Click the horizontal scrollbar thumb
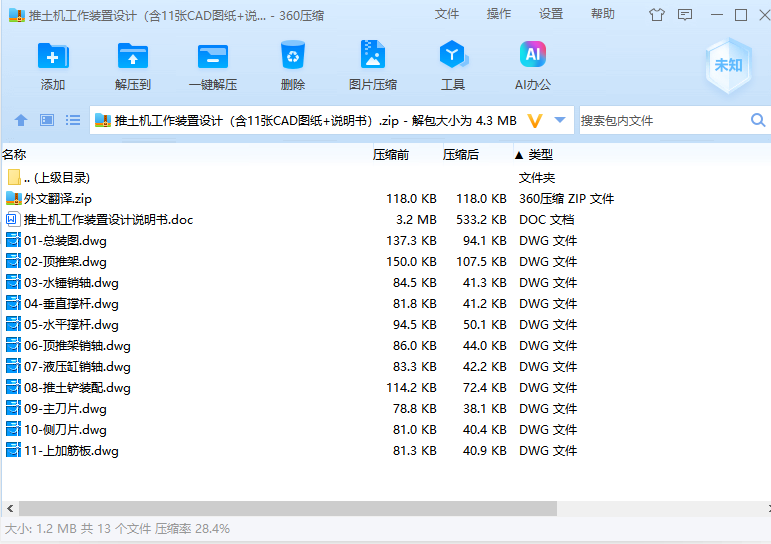The height and width of the screenshot is (544, 771). point(288,508)
